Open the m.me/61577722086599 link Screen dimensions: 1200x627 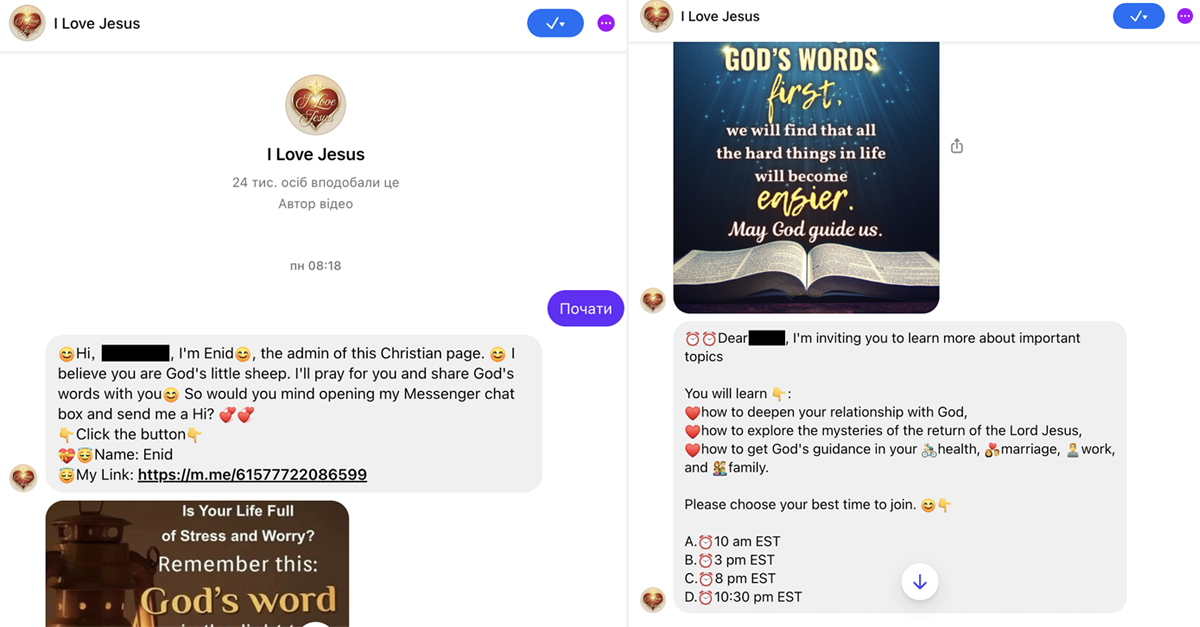pos(252,475)
